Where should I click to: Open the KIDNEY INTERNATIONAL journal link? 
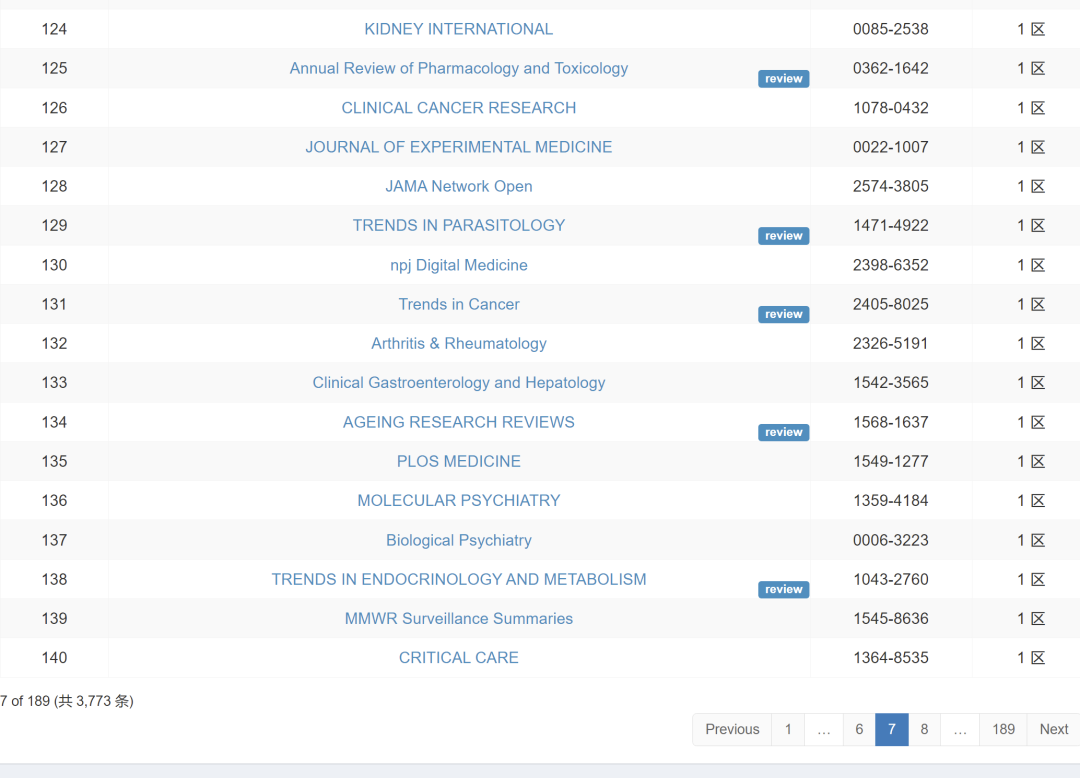[x=459, y=29]
